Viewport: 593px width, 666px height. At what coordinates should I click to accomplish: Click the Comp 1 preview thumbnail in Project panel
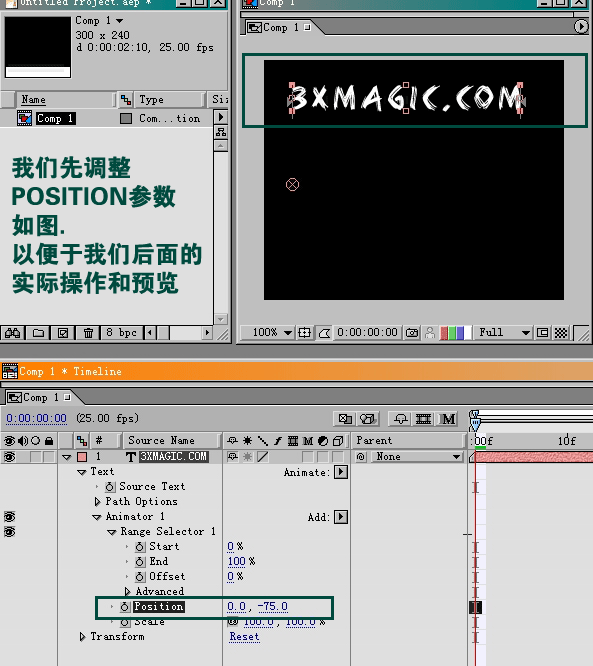(38, 47)
